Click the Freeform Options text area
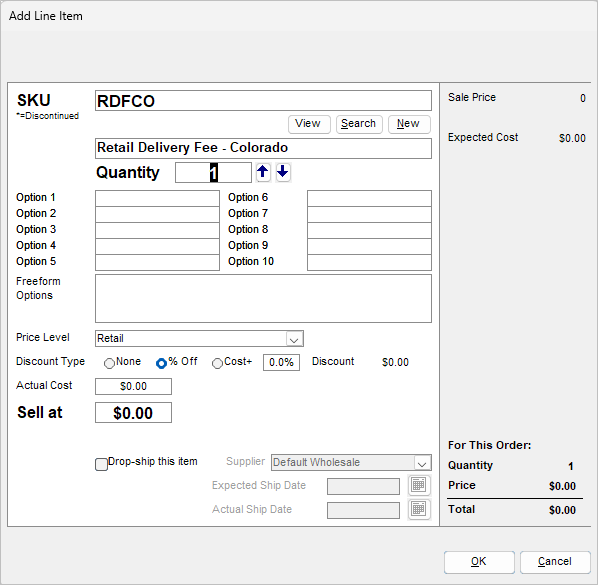The width and height of the screenshot is (598, 585). click(263, 298)
